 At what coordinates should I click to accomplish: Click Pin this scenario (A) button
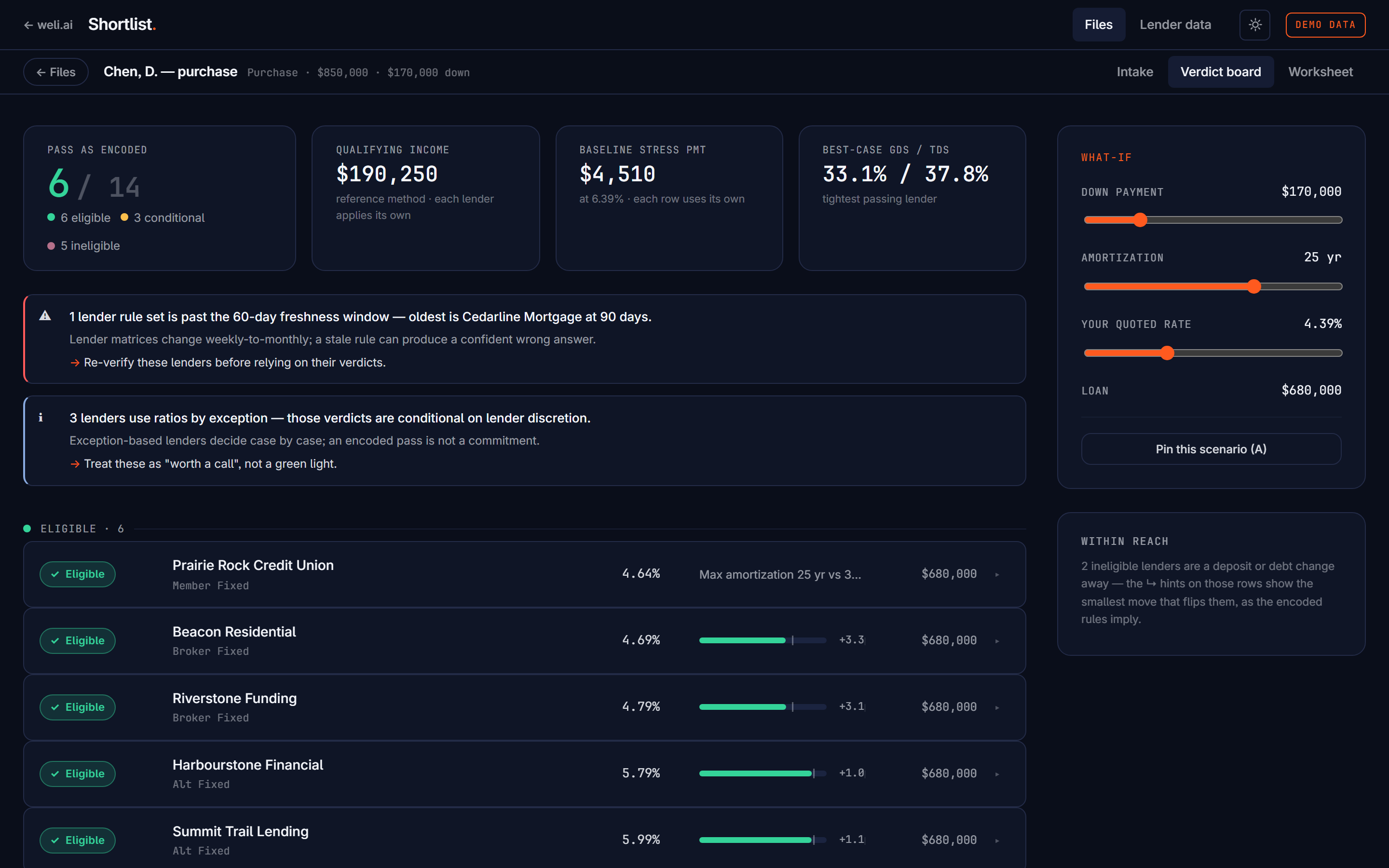coord(1211,449)
